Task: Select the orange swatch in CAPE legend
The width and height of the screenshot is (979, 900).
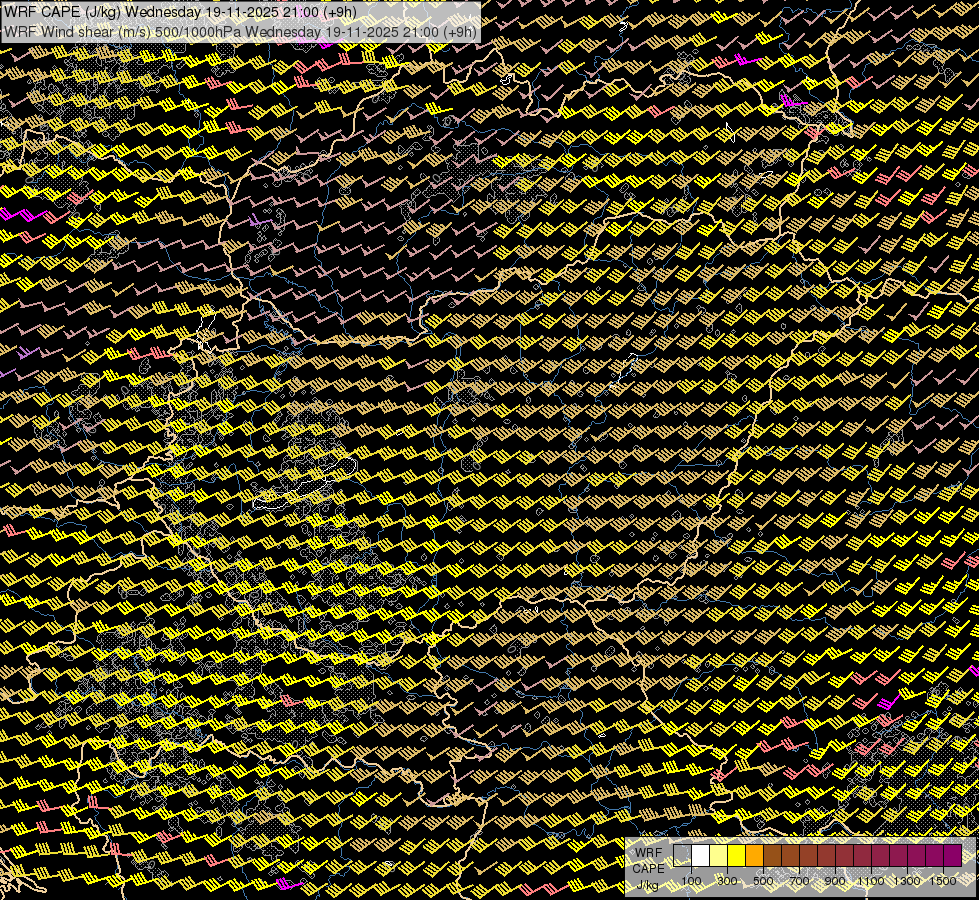Action: coord(755,856)
